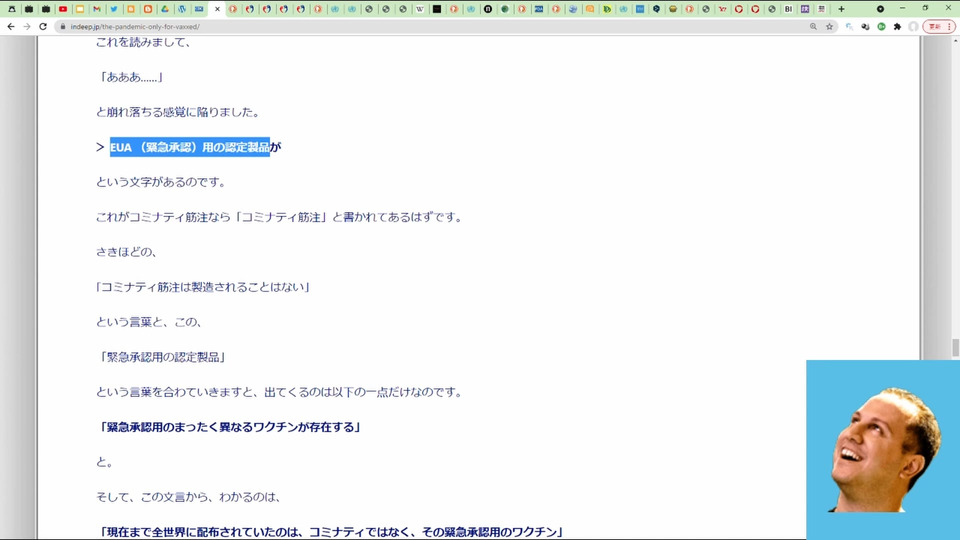Close the current indeep.jp tab
This screenshot has width=960, height=540.
click(217, 9)
